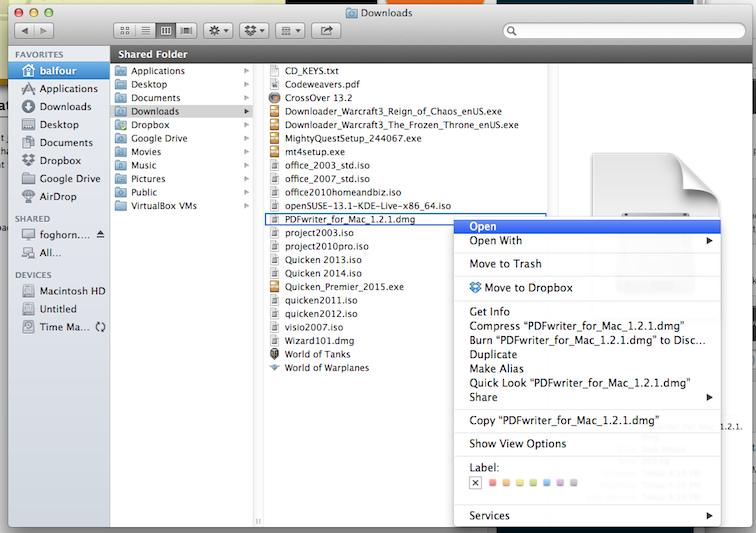Select Dropbox folder in first column
This screenshot has height=533, width=756.
[x=182, y=125]
